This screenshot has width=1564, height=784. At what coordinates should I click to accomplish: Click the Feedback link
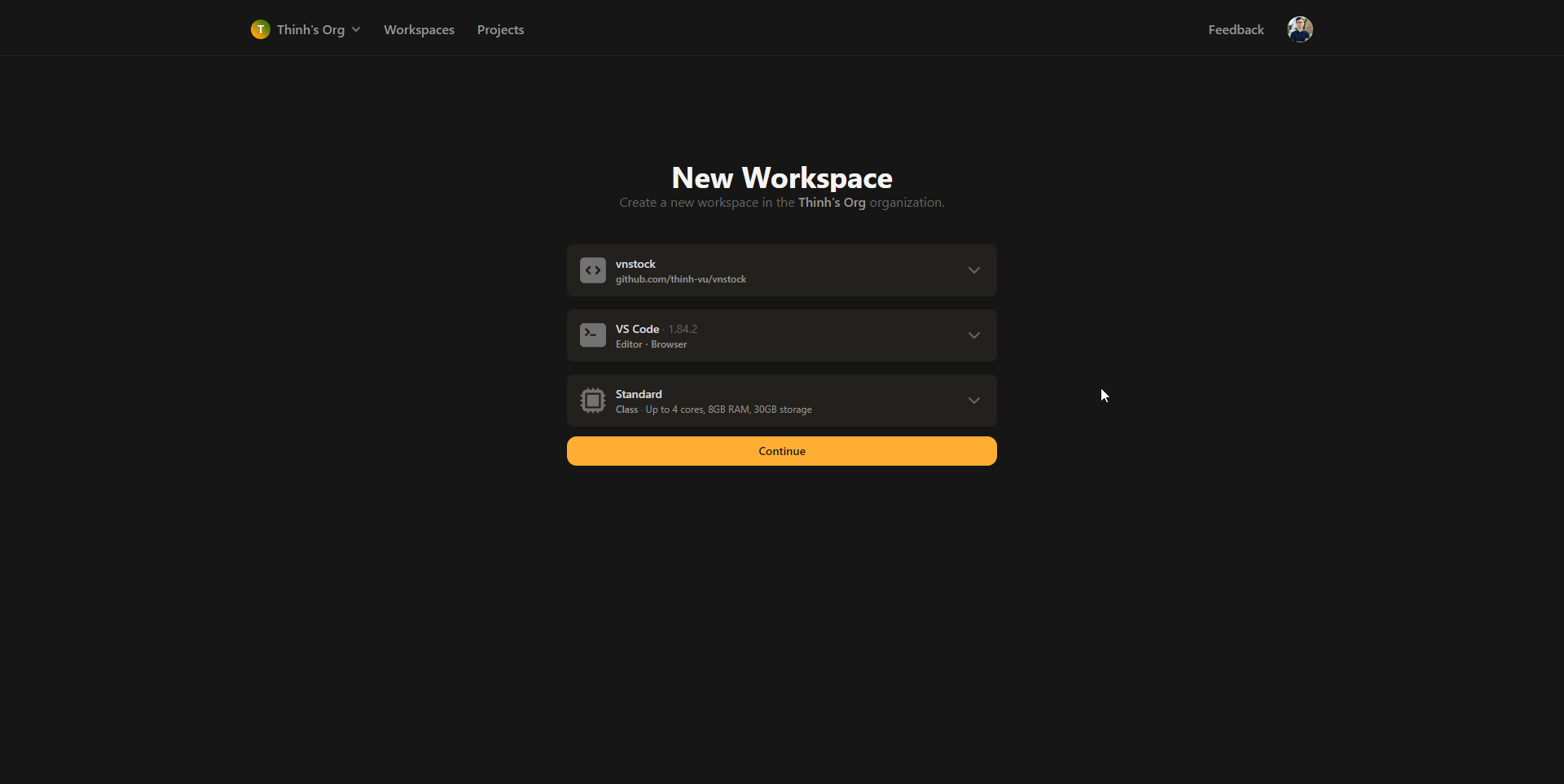click(1236, 30)
